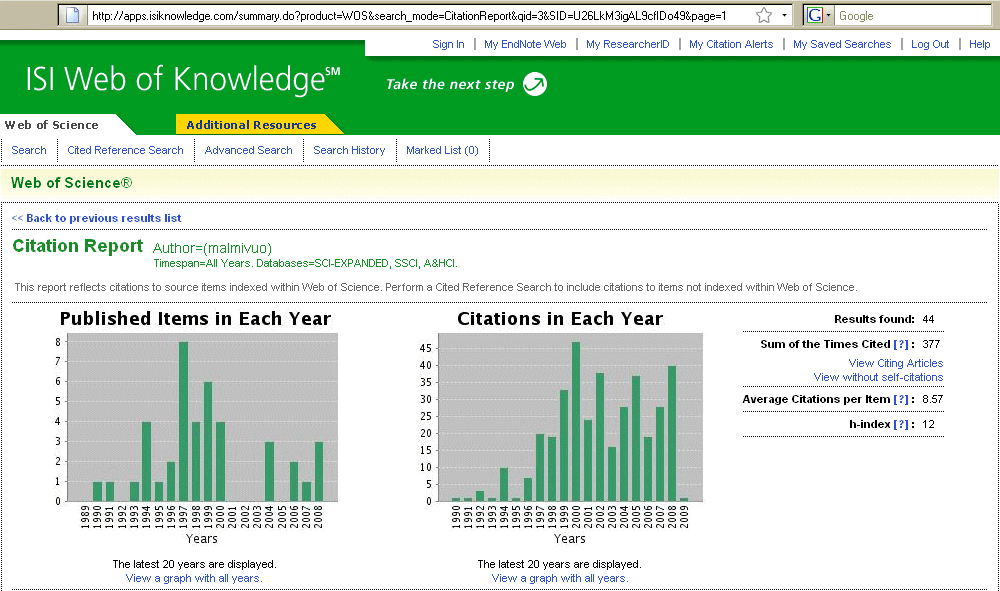Open the View Citing Articles link
The width and height of the screenshot is (1000, 591).
[x=895, y=363]
